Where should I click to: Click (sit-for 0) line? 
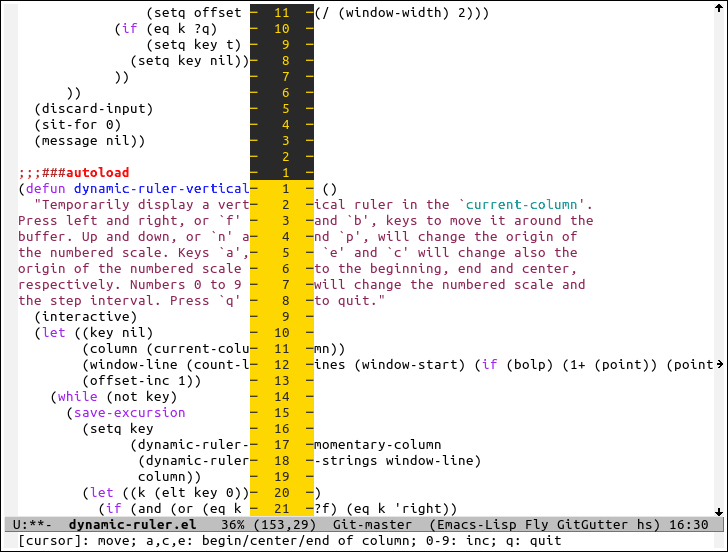point(78,124)
